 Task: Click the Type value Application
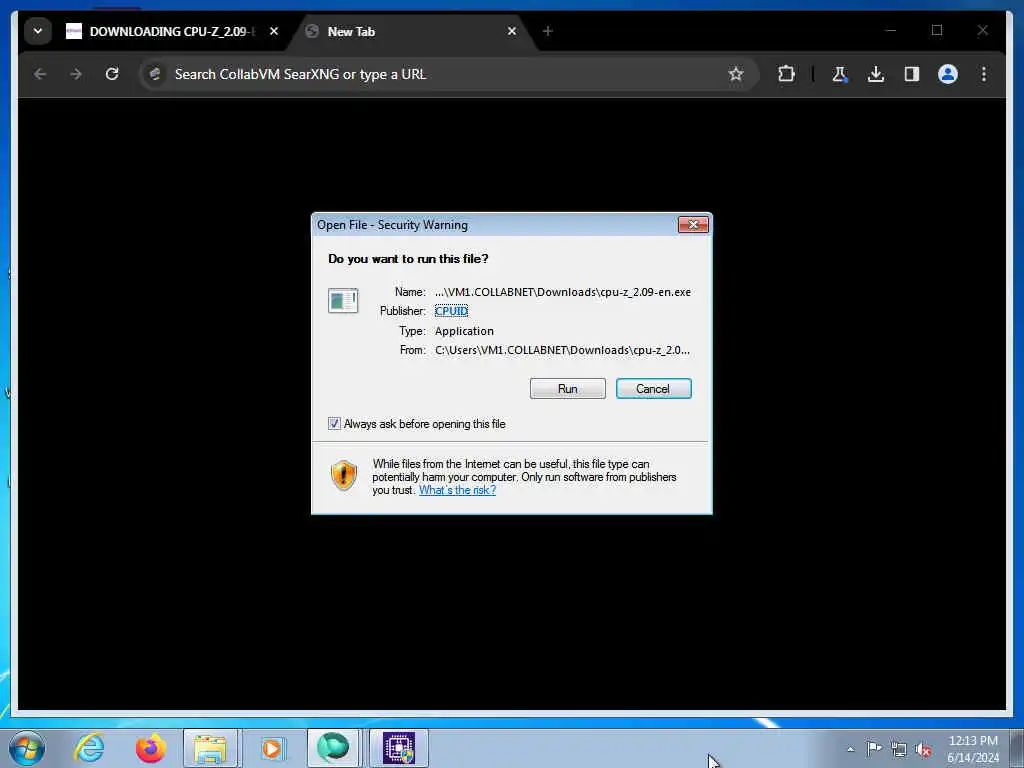pos(464,331)
